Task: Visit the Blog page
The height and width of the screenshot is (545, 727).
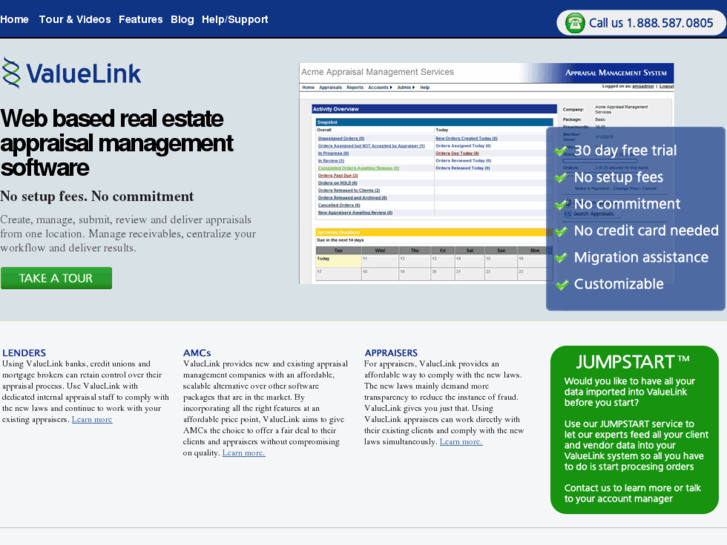Action: point(182,19)
